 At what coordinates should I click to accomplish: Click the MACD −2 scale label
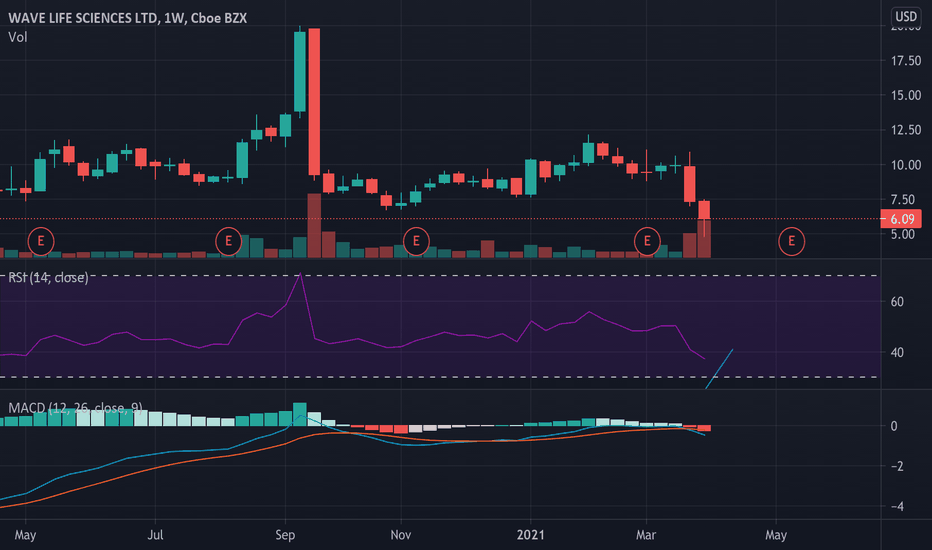coord(897,466)
